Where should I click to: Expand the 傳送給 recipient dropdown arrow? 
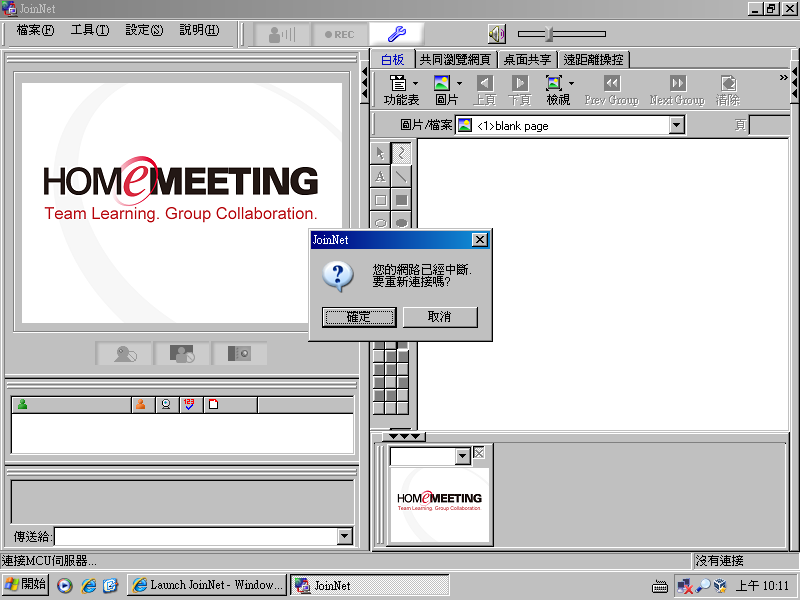click(345, 536)
